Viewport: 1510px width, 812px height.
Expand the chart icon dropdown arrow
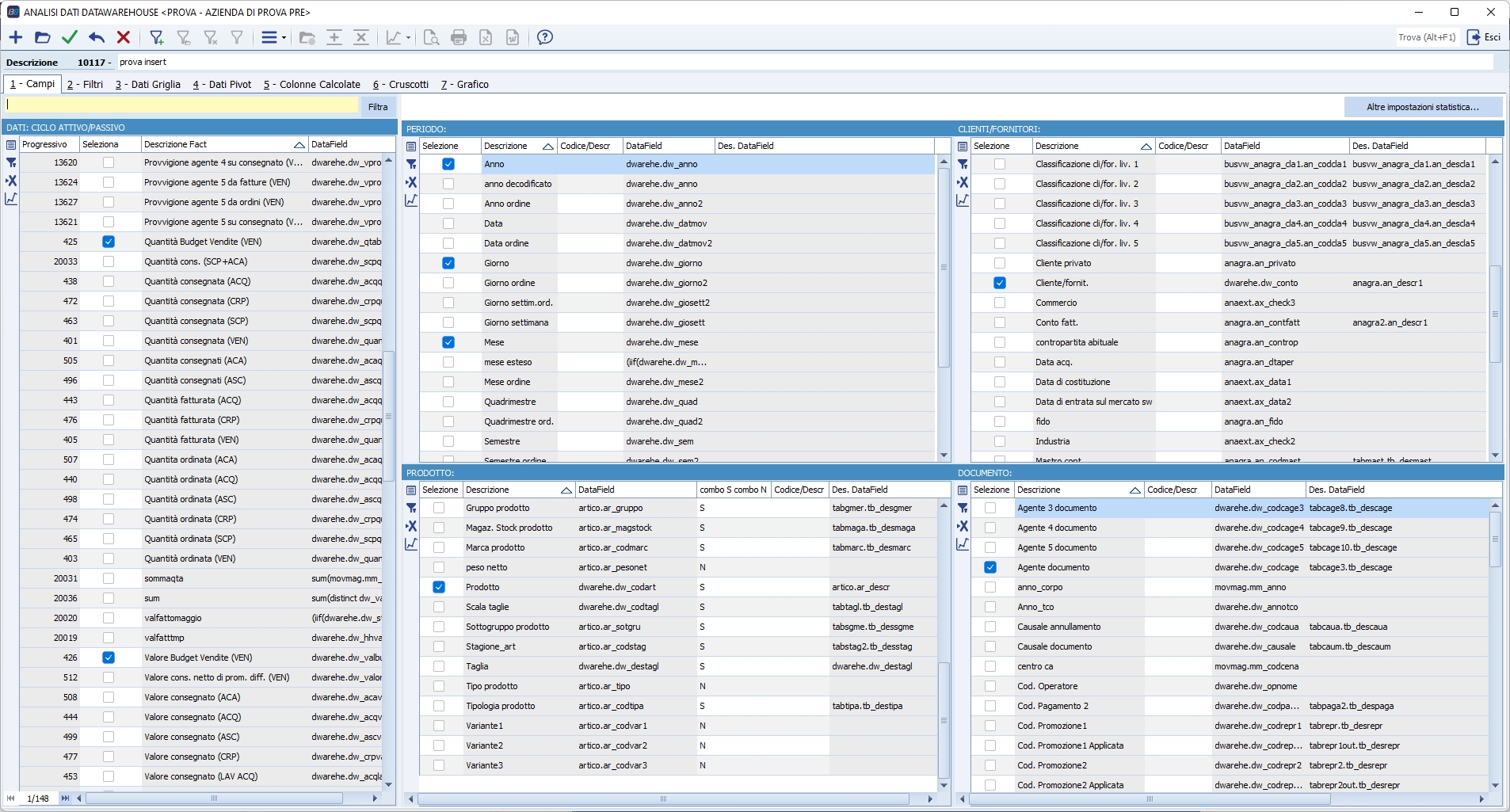(408, 38)
